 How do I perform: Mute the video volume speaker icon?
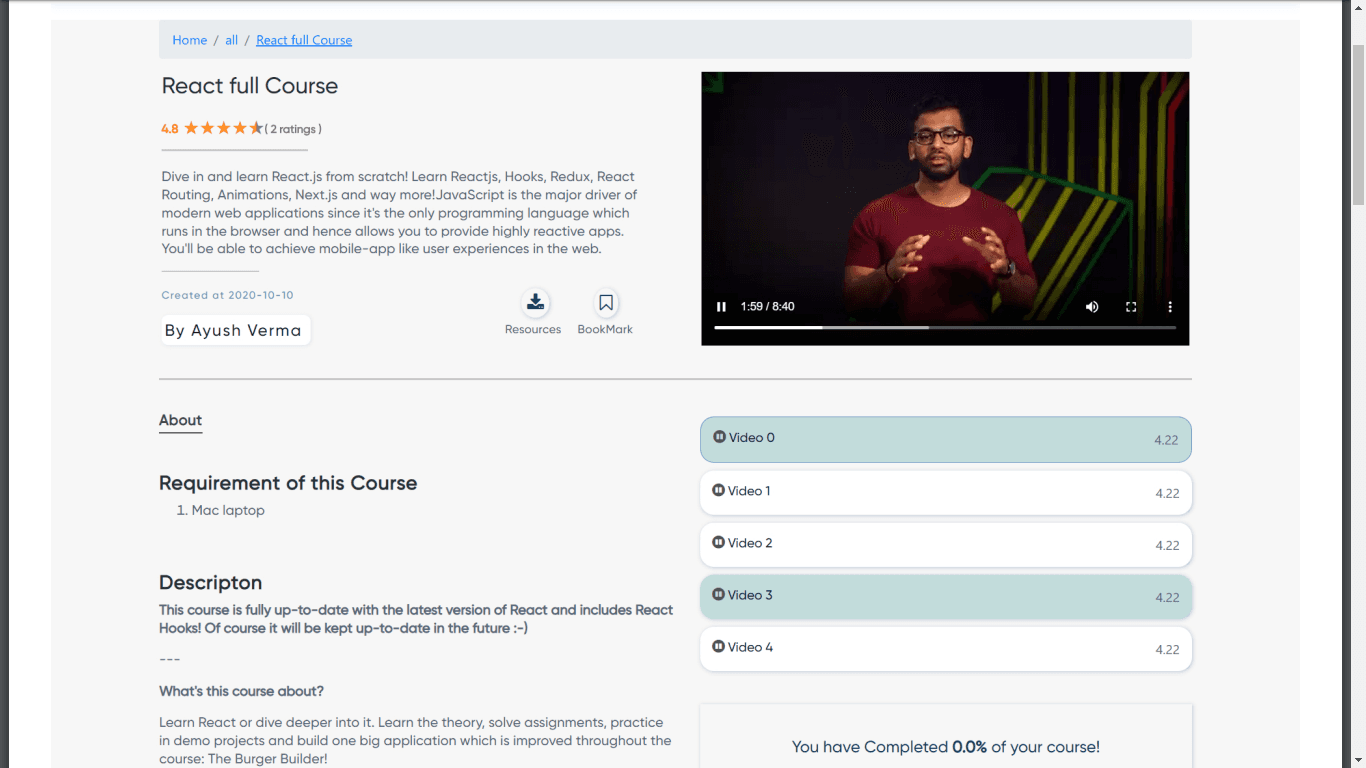tap(1092, 307)
